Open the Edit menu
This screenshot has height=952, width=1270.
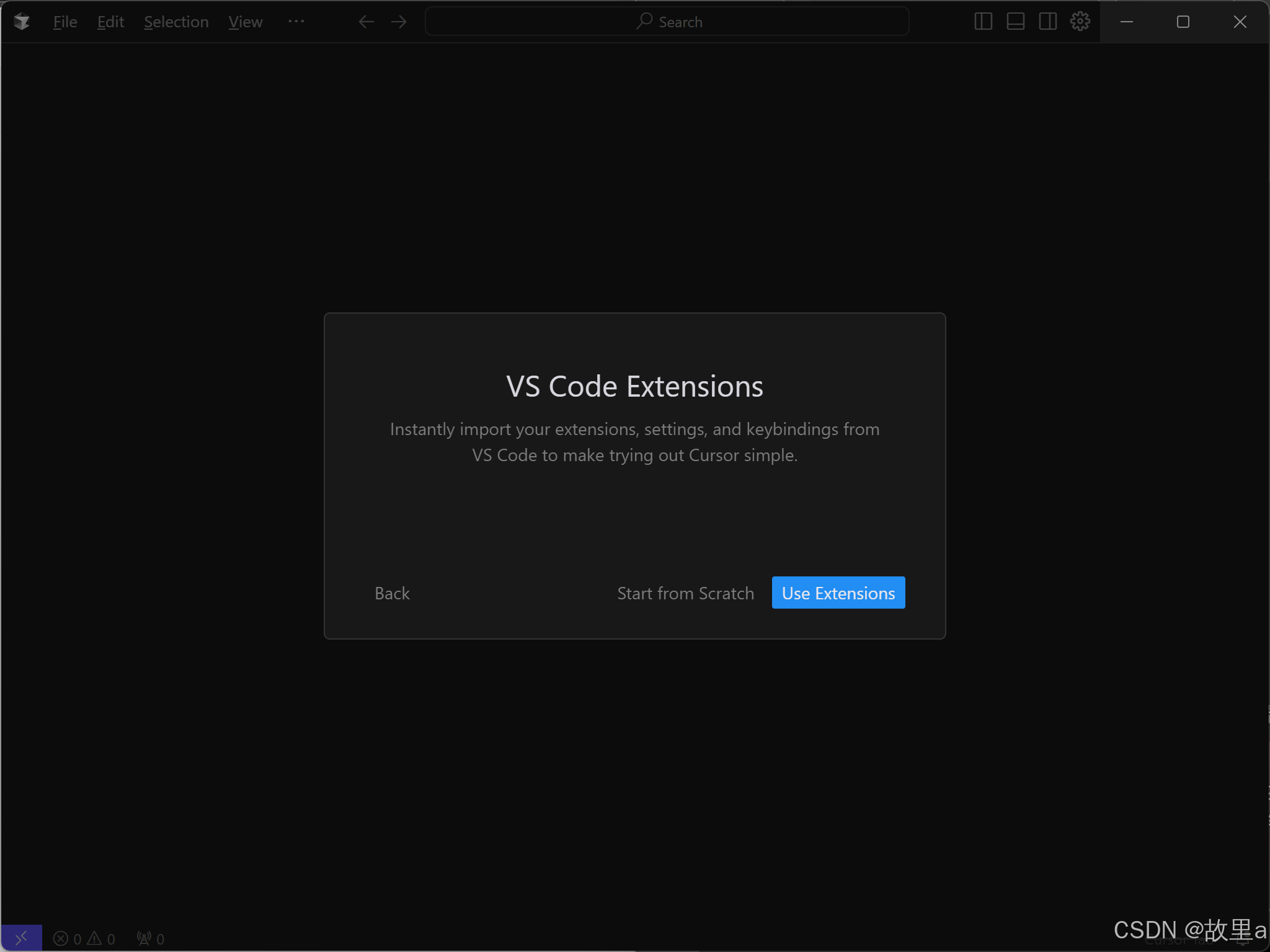[x=110, y=22]
